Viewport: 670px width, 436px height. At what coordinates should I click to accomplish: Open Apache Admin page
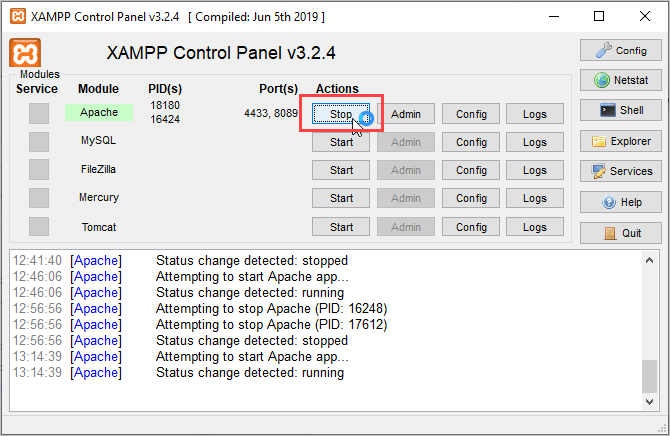pyautogui.click(x=406, y=114)
